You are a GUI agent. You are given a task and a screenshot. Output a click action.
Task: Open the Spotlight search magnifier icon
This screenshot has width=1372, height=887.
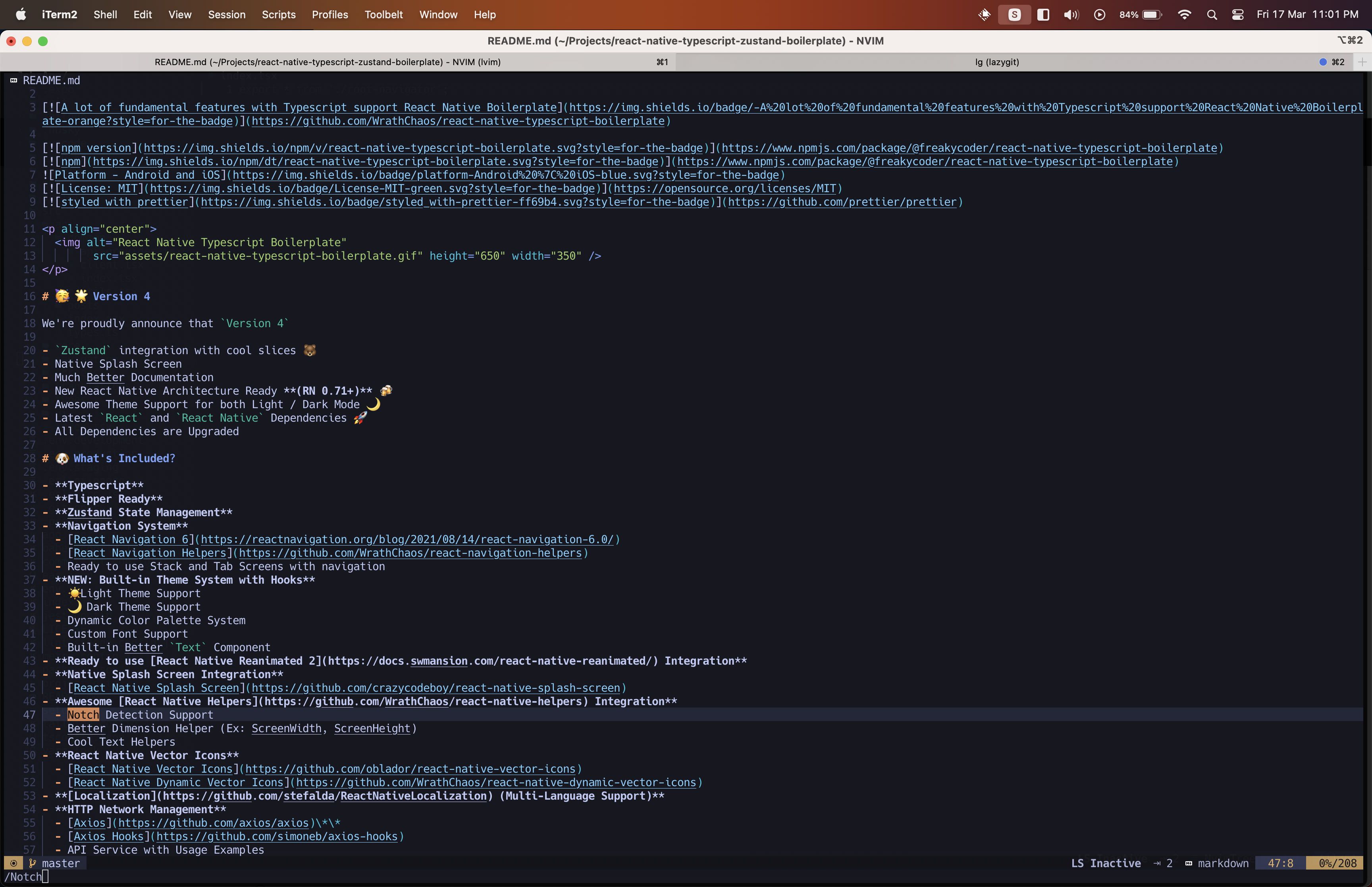[1211, 14]
